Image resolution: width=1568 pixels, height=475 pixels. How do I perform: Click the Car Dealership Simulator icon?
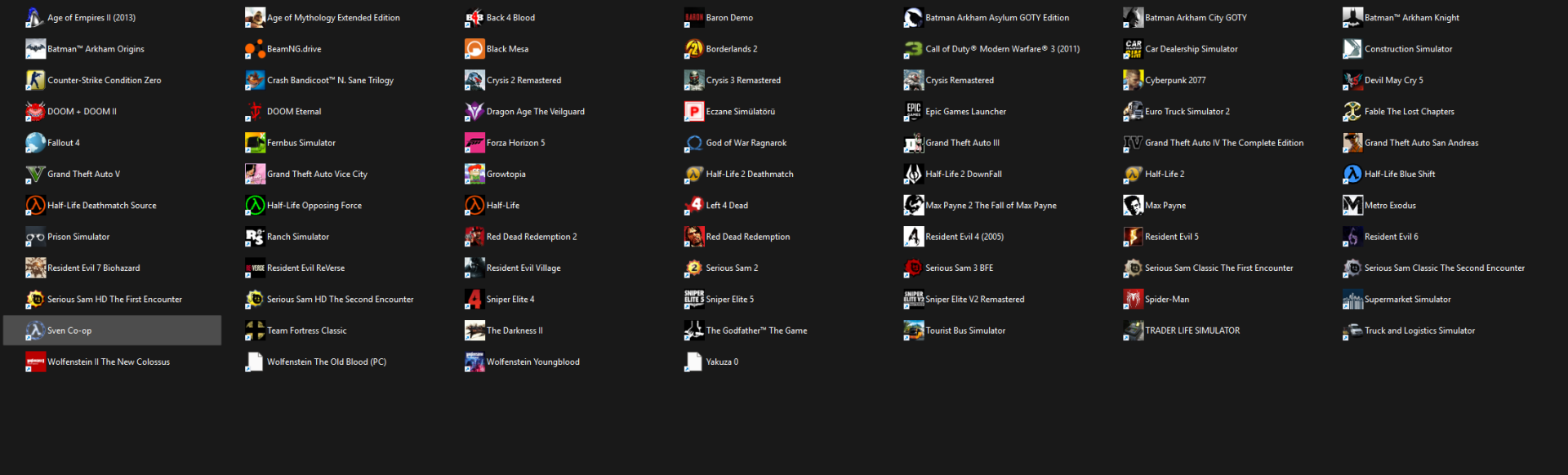click(x=1134, y=49)
